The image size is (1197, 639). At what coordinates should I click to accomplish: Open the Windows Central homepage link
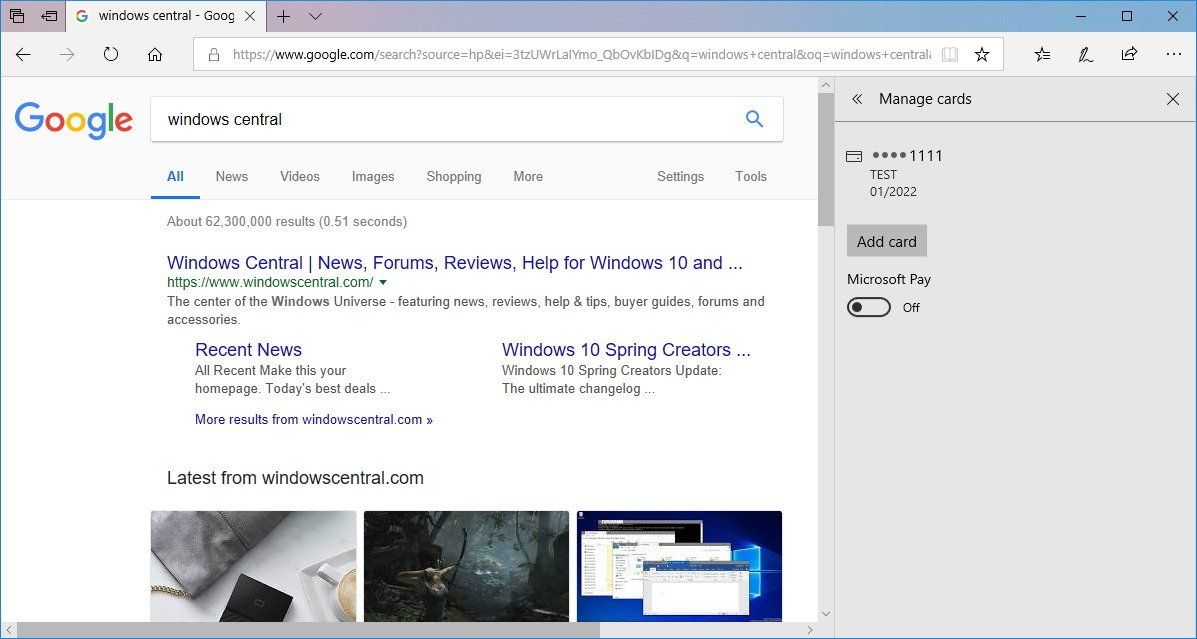pos(453,262)
